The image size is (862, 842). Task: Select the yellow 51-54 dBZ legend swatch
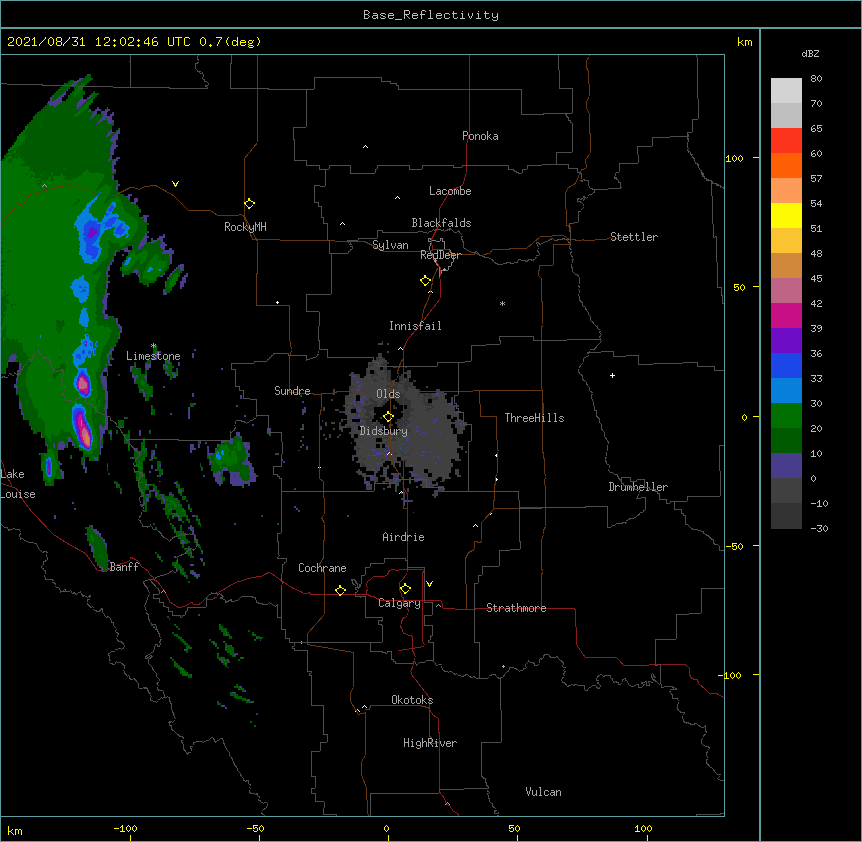pyautogui.click(x=786, y=215)
